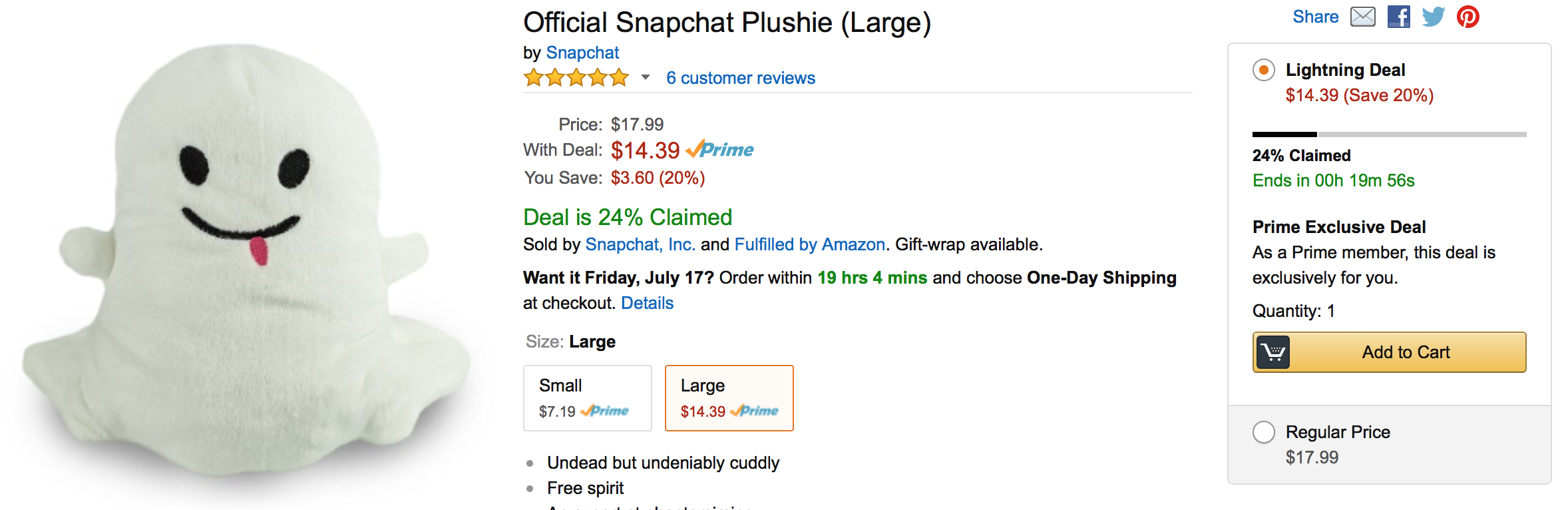Click the Snapchat, Inc. seller link
Viewport: 1568px width, 510px height.
click(640, 244)
